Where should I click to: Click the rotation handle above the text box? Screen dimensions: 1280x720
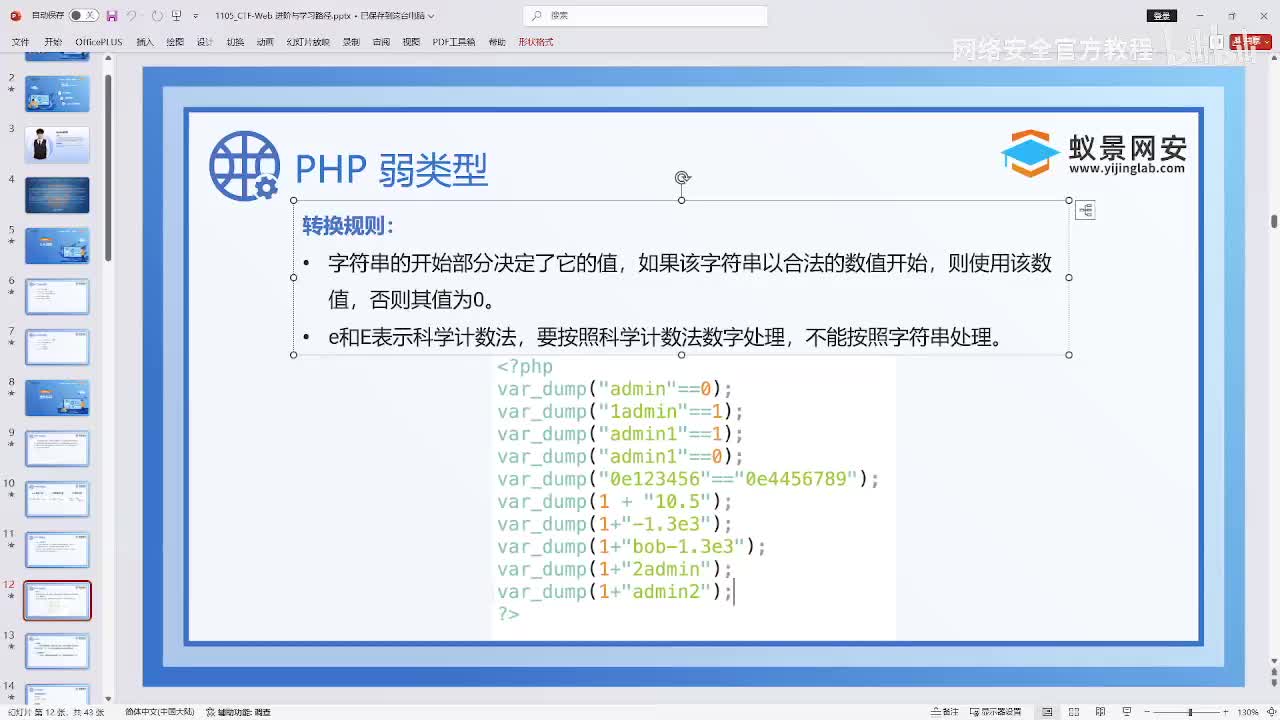682,178
